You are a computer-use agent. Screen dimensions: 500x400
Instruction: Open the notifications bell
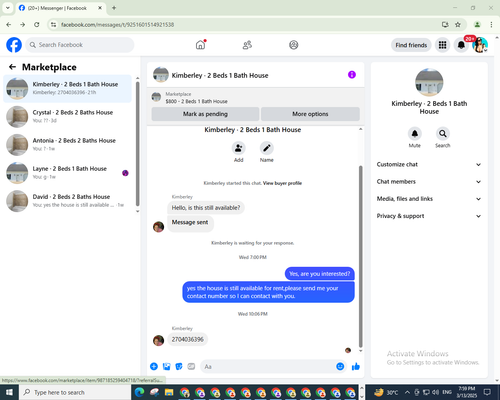pos(461,45)
